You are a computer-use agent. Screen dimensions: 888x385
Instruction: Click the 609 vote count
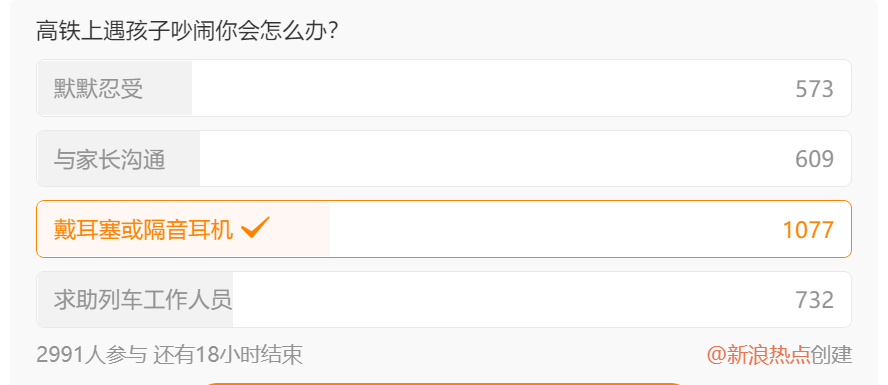coord(814,160)
